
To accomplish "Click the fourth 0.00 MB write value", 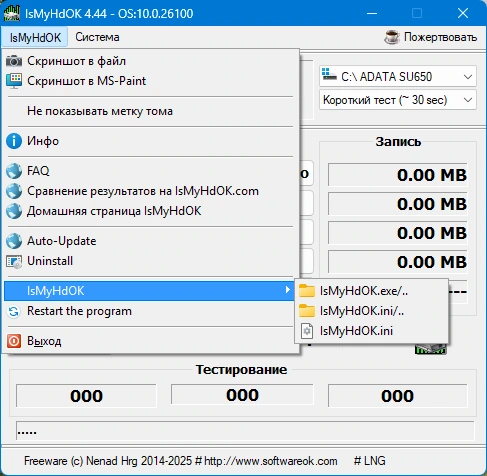I will 398,262.
